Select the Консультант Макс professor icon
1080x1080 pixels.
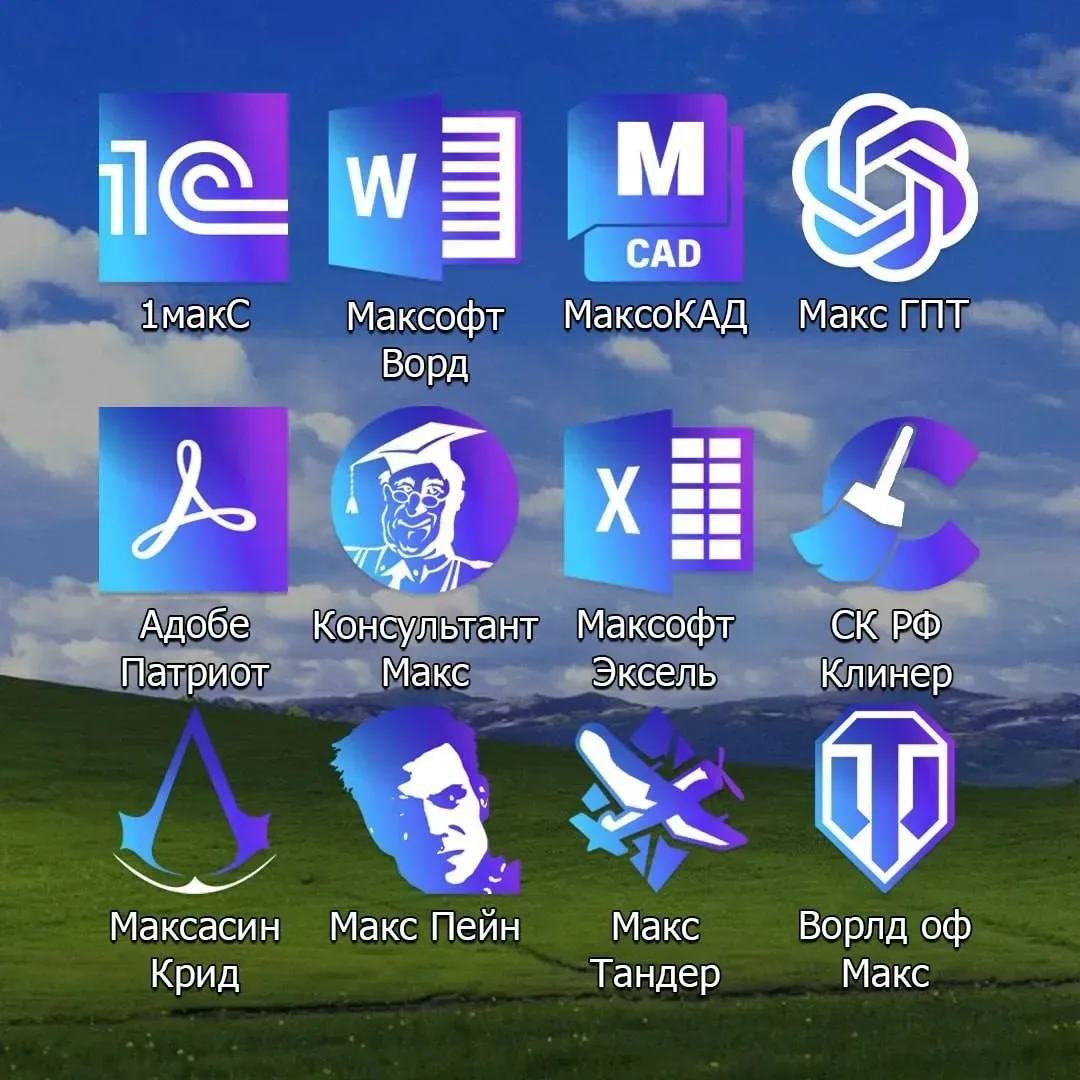(x=425, y=500)
